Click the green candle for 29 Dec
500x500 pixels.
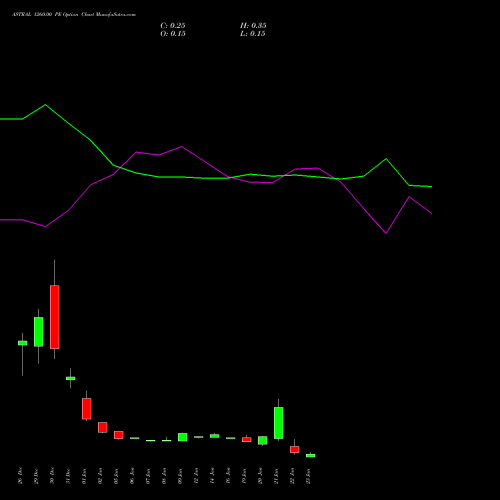pos(39,332)
